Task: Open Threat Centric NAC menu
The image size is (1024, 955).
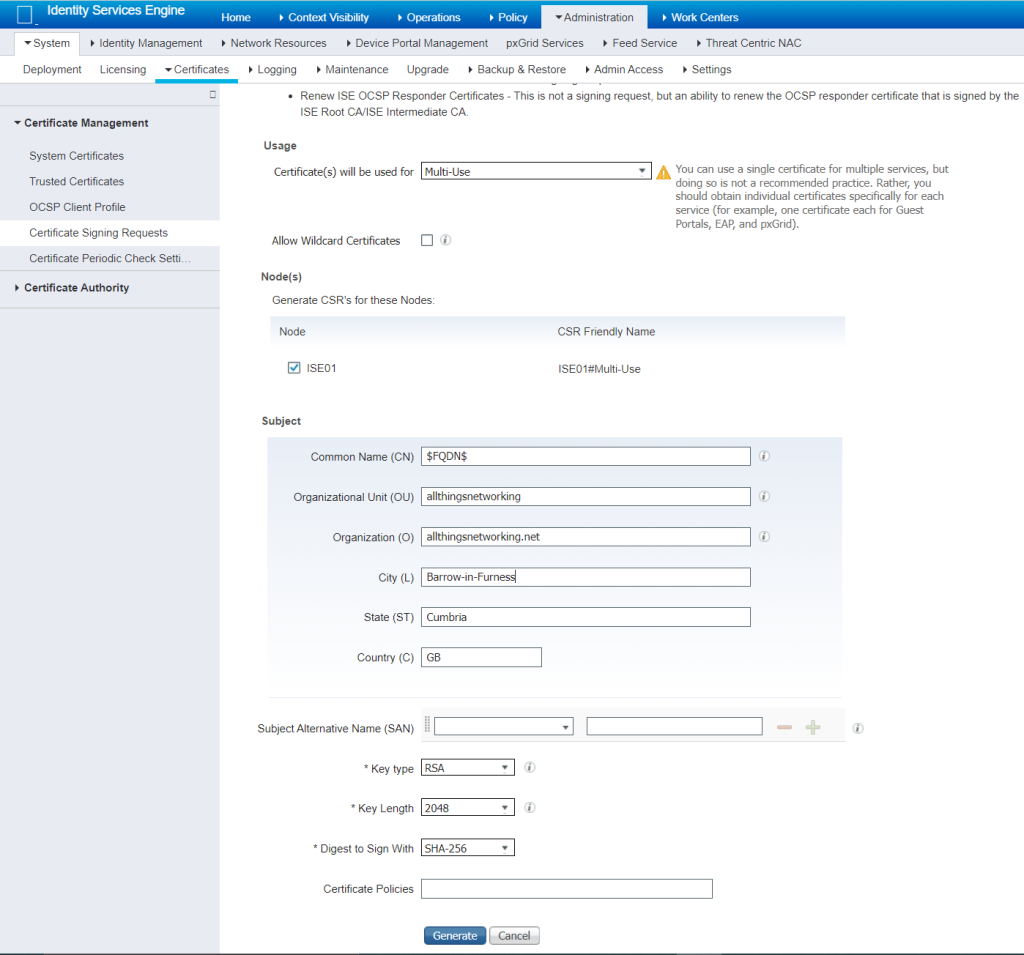Action: 749,43
